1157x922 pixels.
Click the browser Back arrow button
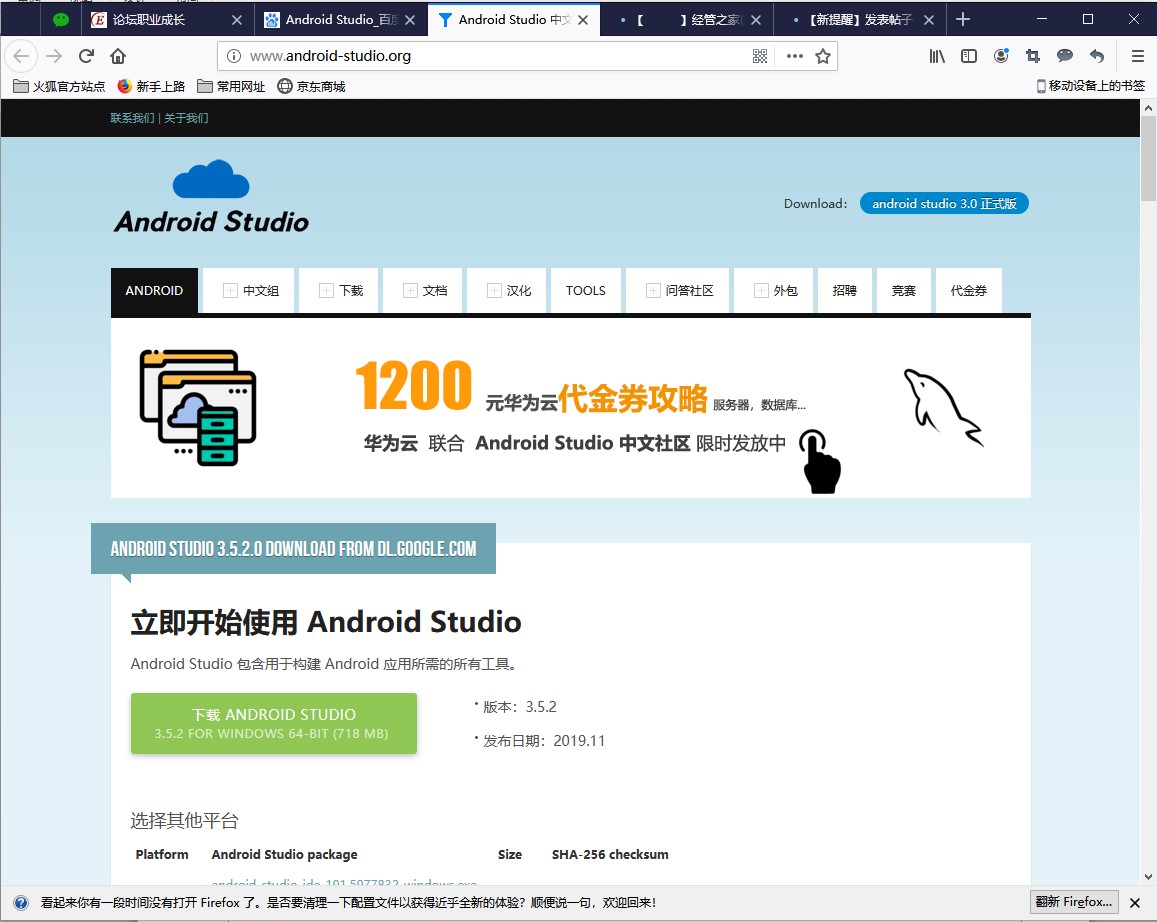pyautogui.click(x=21, y=56)
